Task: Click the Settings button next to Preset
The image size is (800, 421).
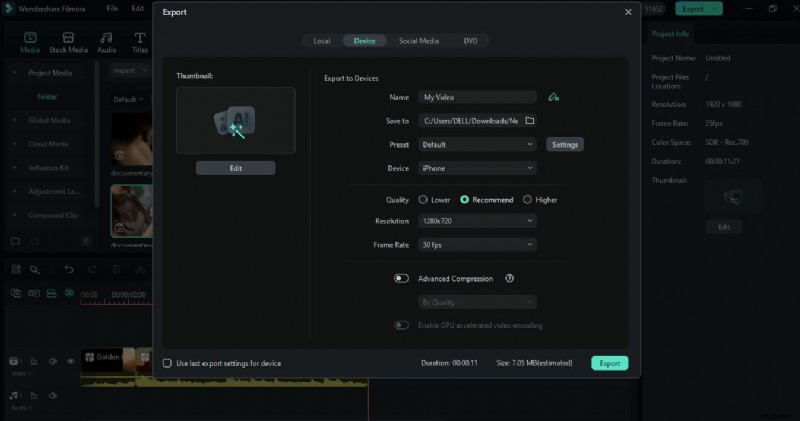Action: tap(565, 145)
